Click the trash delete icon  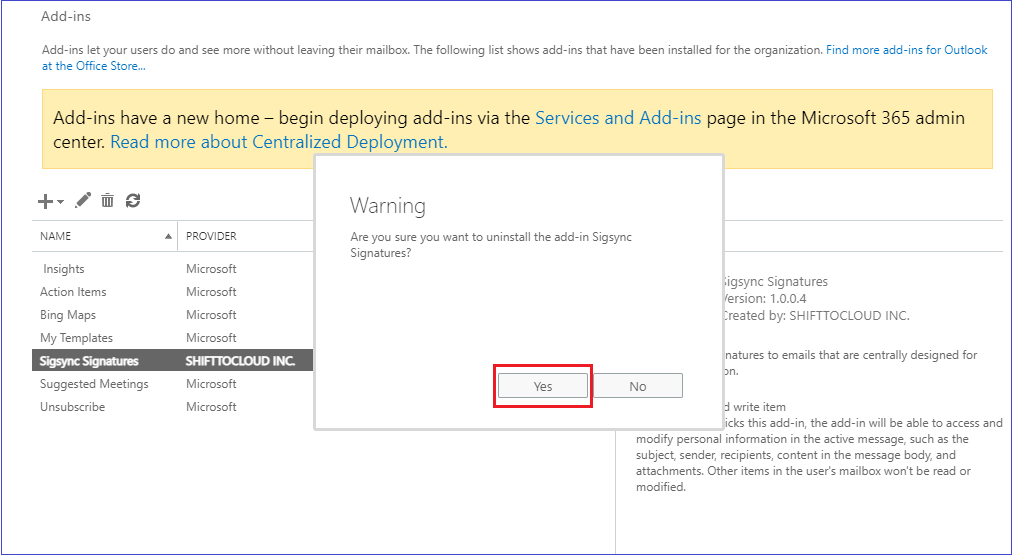click(x=108, y=201)
